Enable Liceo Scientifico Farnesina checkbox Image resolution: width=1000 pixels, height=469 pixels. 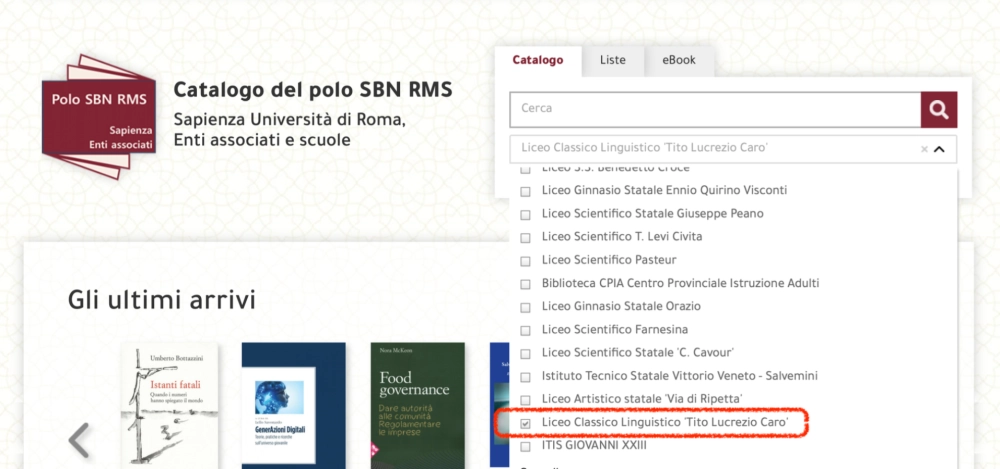point(526,331)
